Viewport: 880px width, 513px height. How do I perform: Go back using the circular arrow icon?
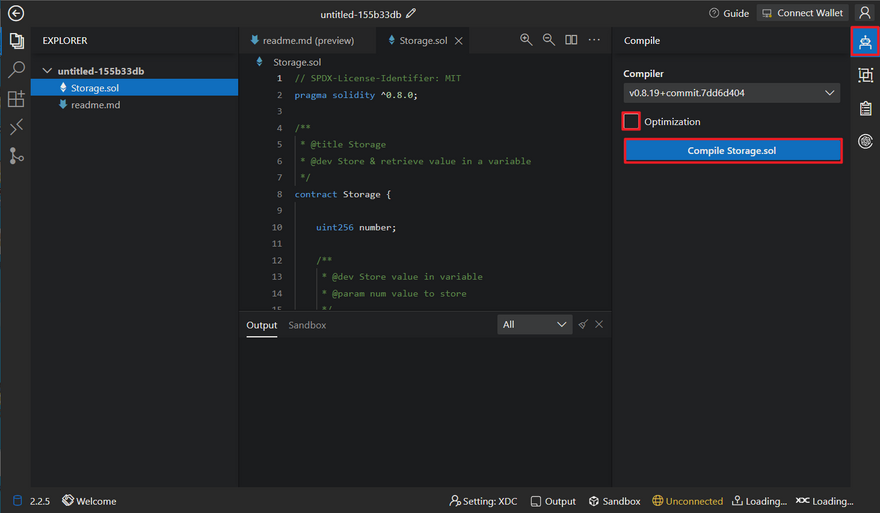(16, 13)
